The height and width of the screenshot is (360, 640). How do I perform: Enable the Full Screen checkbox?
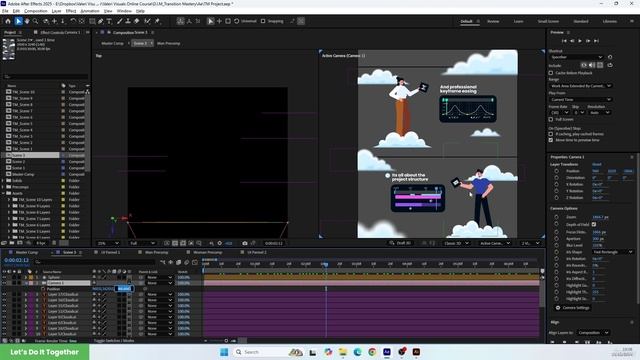point(551,120)
